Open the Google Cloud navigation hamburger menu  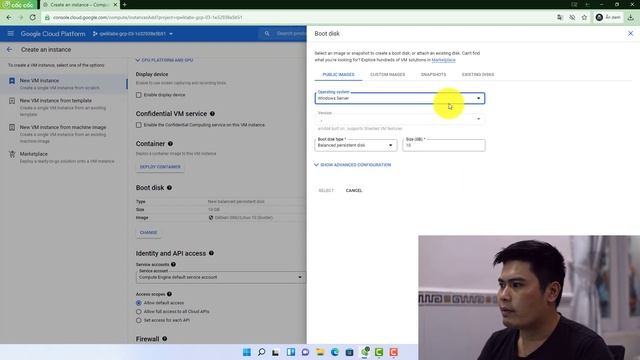pos(11,33)
